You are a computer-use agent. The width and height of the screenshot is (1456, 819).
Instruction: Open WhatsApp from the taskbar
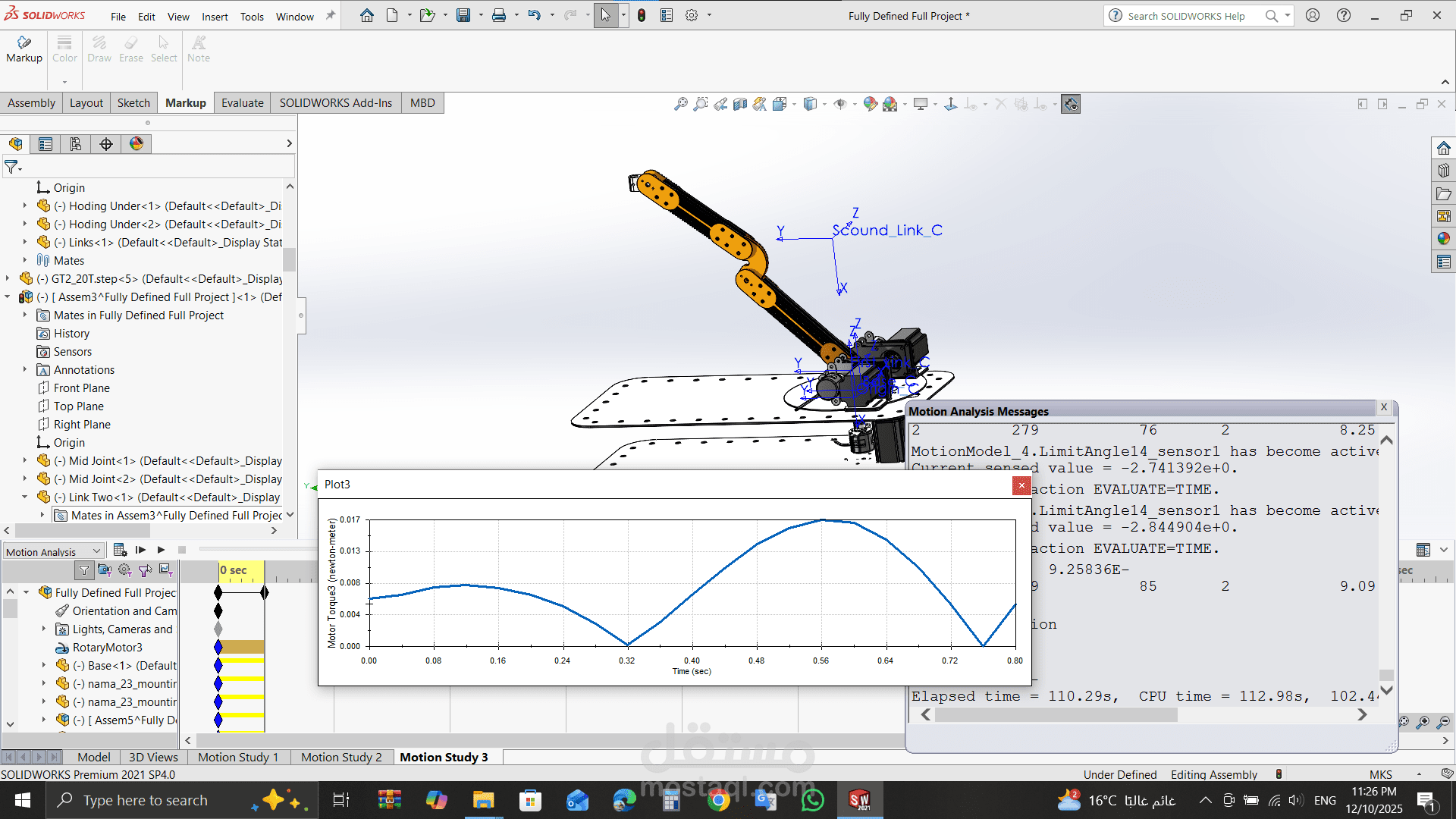(x=813, y=800)
